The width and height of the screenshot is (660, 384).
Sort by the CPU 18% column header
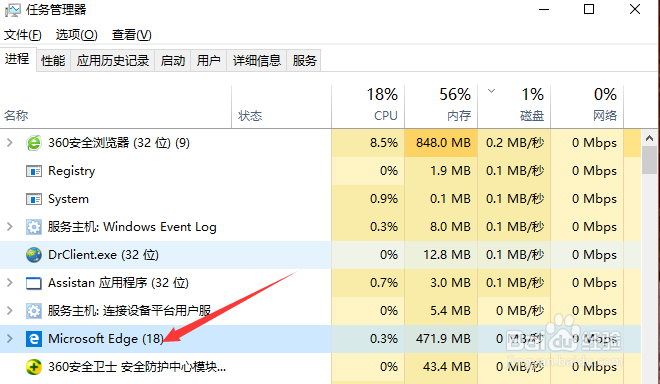tap(368, 107)
